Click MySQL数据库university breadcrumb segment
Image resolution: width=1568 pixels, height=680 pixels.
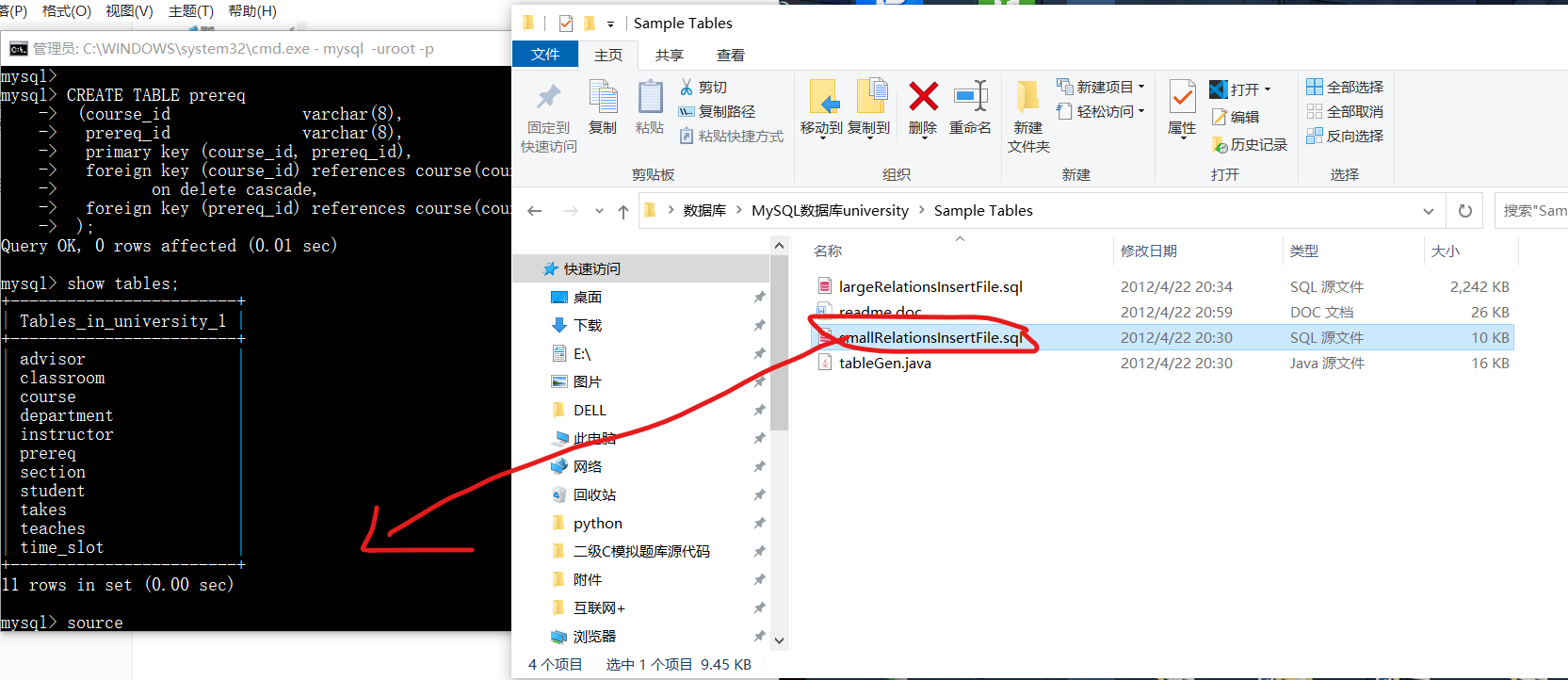coord(830,211)
